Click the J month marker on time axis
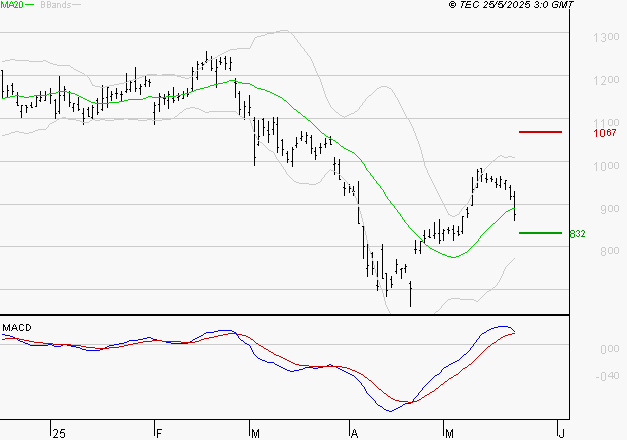The width and height of the screenshot is (627, 440). pos(561,434)
